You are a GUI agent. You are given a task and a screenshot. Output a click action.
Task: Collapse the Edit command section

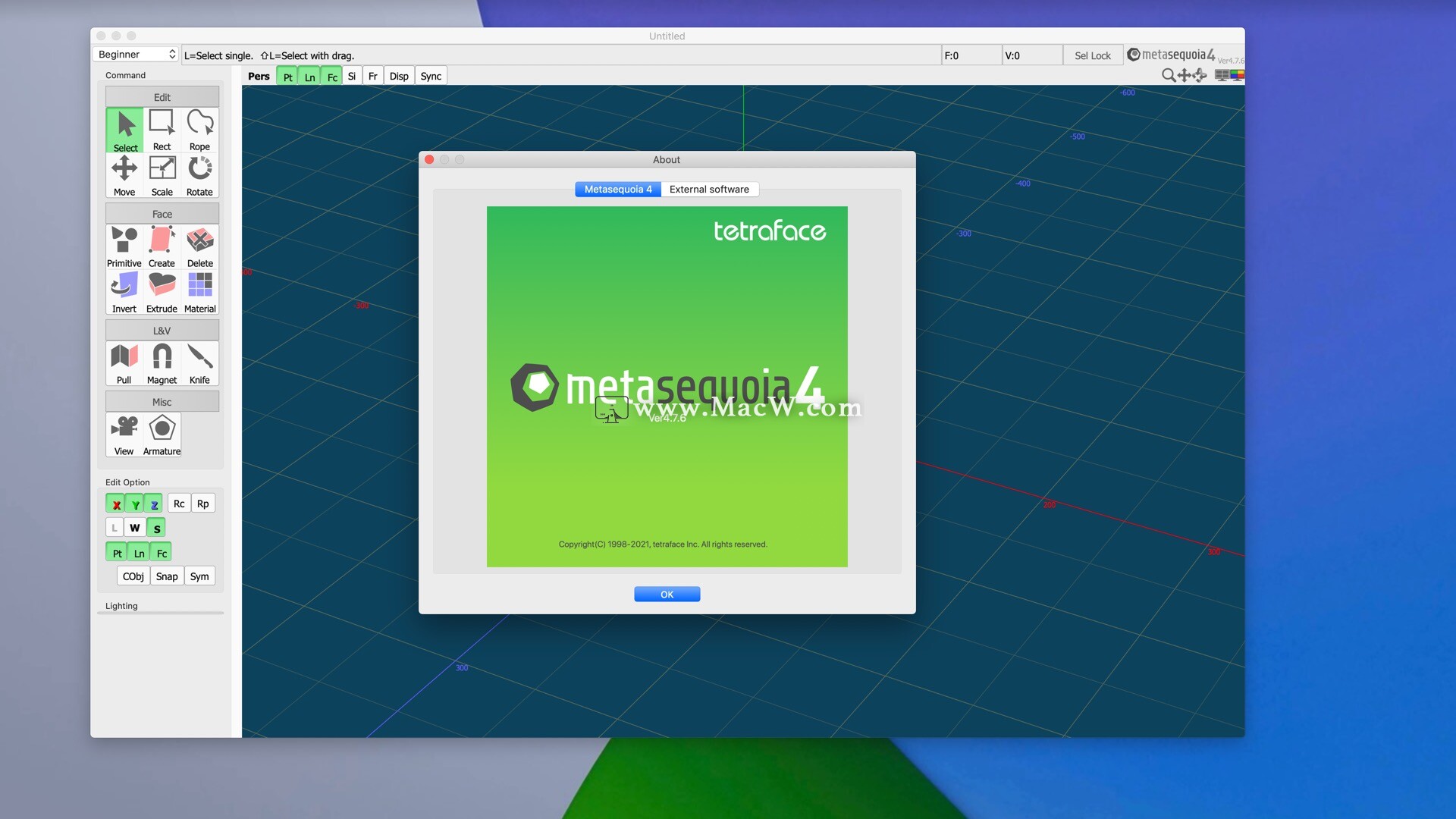(162, 97)
